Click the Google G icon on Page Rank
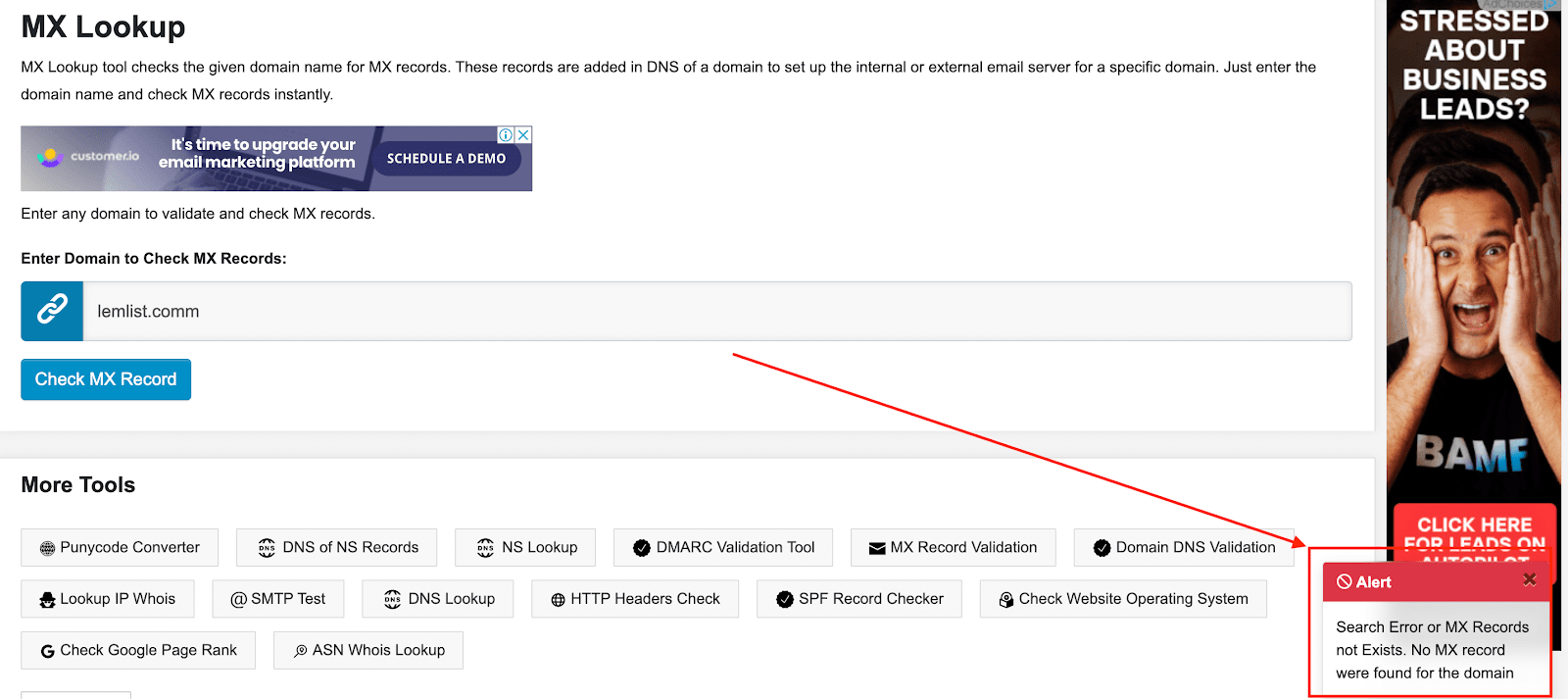 pos(47,651)
